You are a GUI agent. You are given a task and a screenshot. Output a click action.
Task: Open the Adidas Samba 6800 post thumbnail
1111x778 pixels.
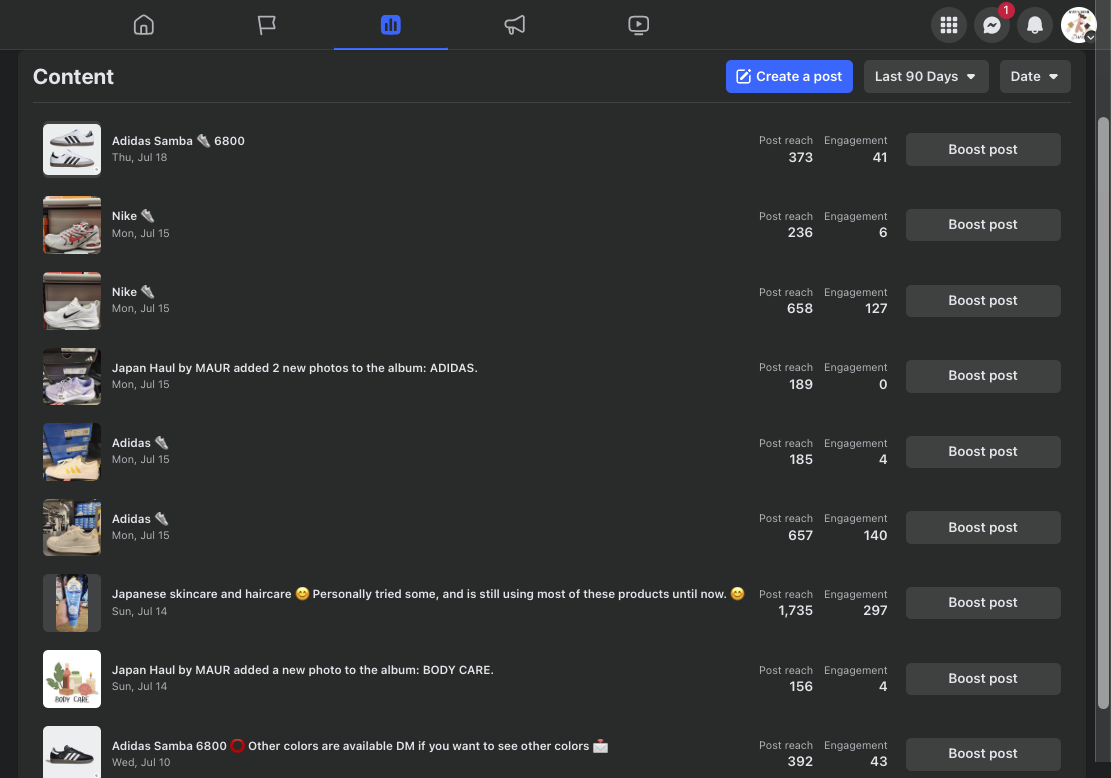72,150
